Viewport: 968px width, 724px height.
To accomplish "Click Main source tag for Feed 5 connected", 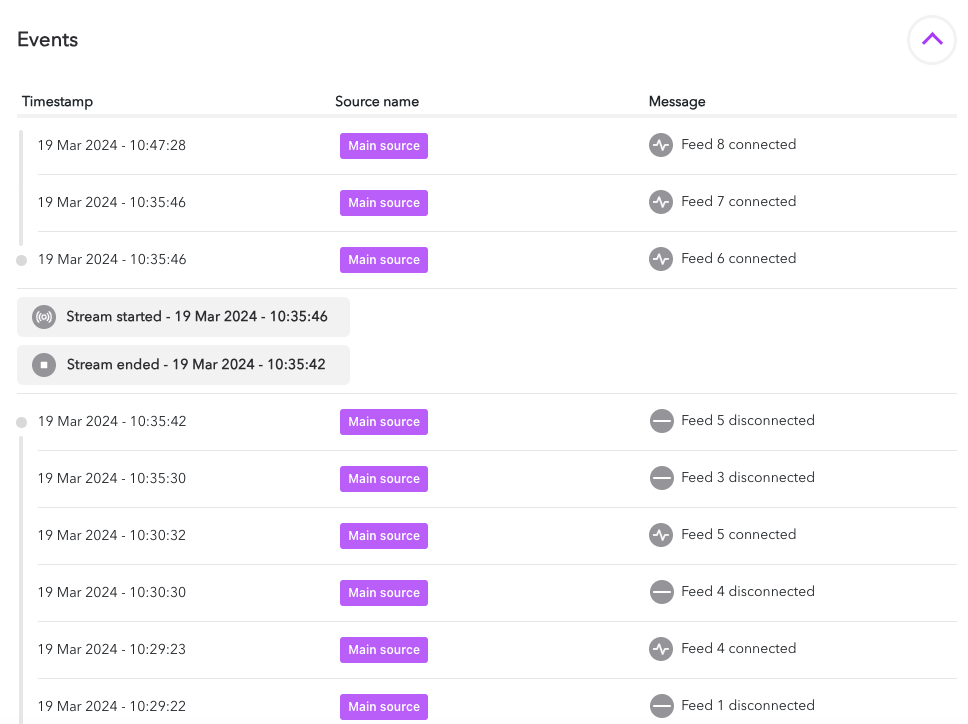I will pyautogui.click(x=384, y=536).
